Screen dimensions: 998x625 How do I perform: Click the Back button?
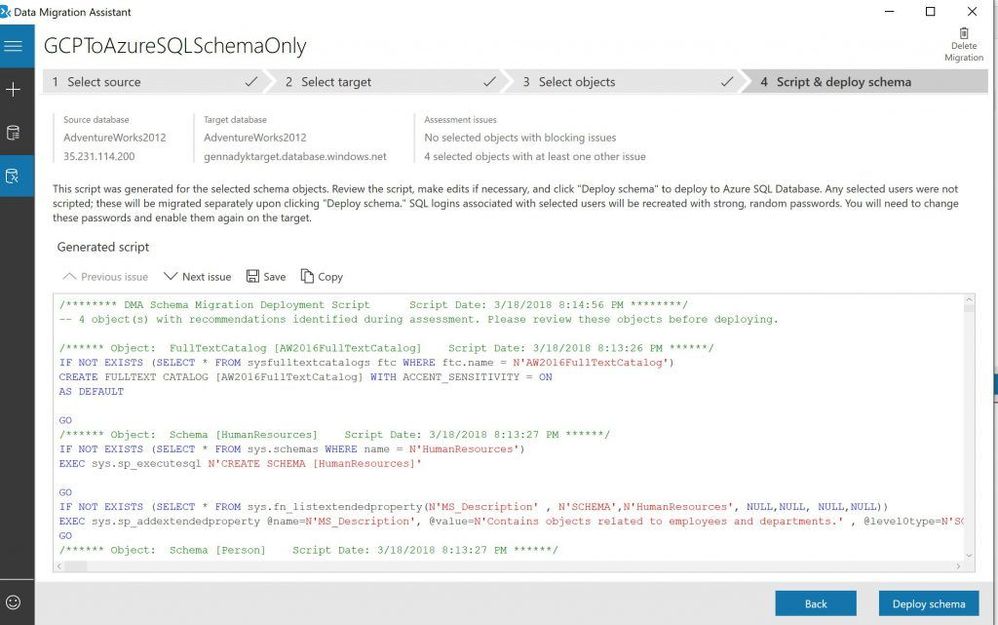pos(815,603)
